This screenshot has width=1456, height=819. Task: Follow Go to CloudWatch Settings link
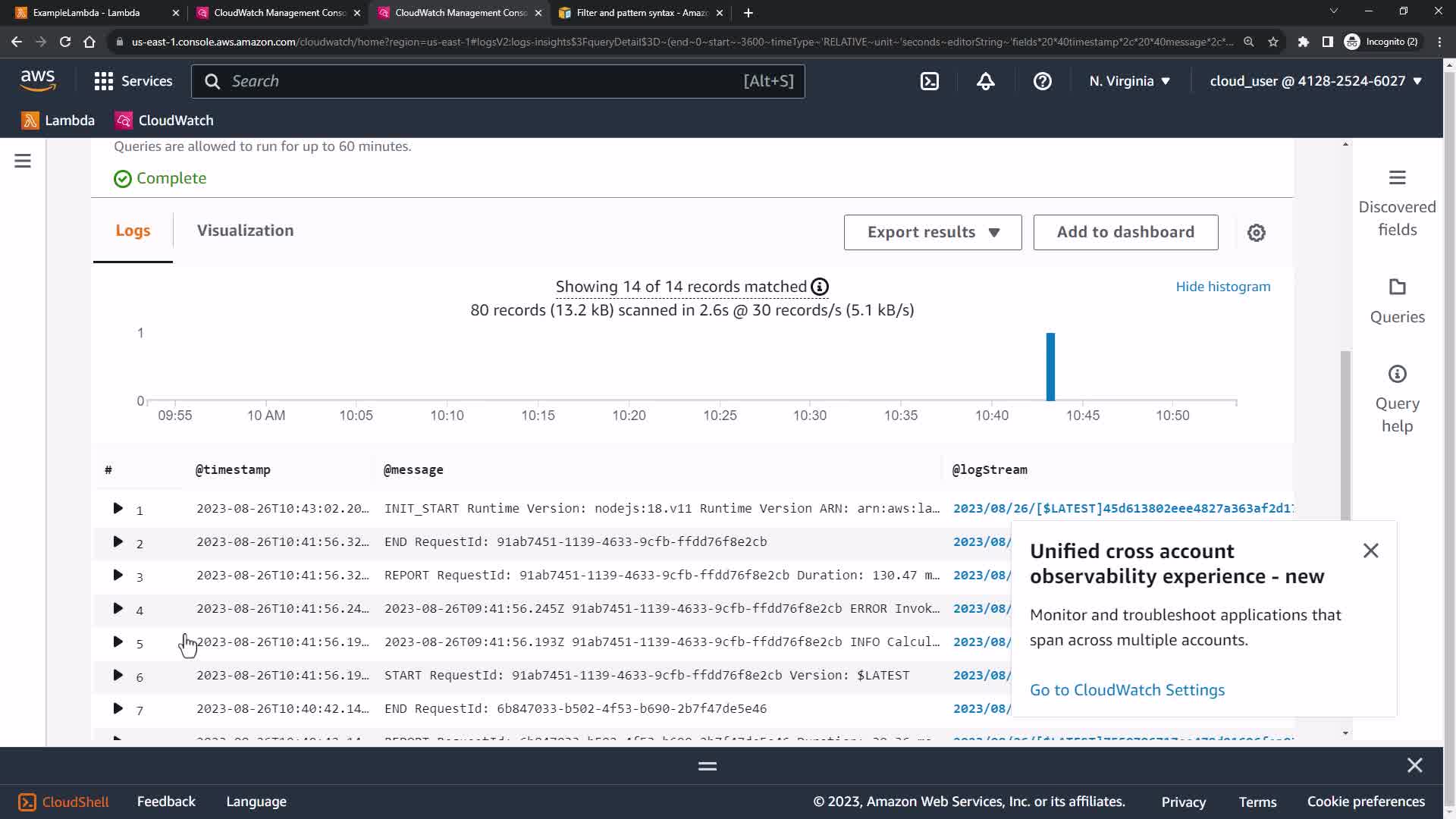1127,690
